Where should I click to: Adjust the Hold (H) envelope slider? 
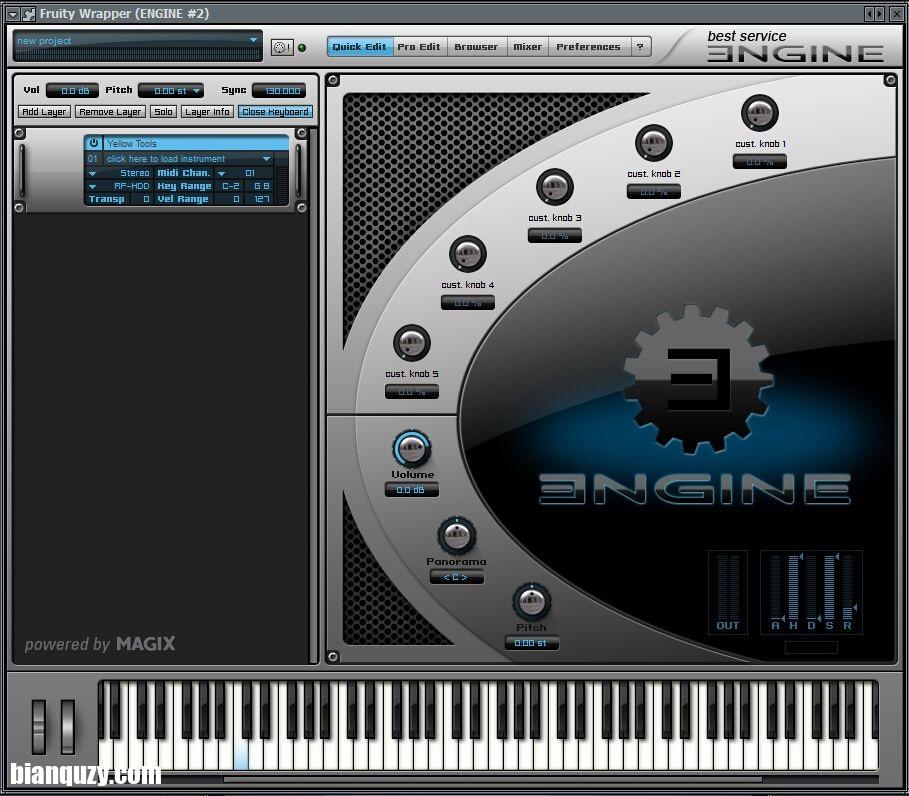pyautogui.click(x=794, y=587)
